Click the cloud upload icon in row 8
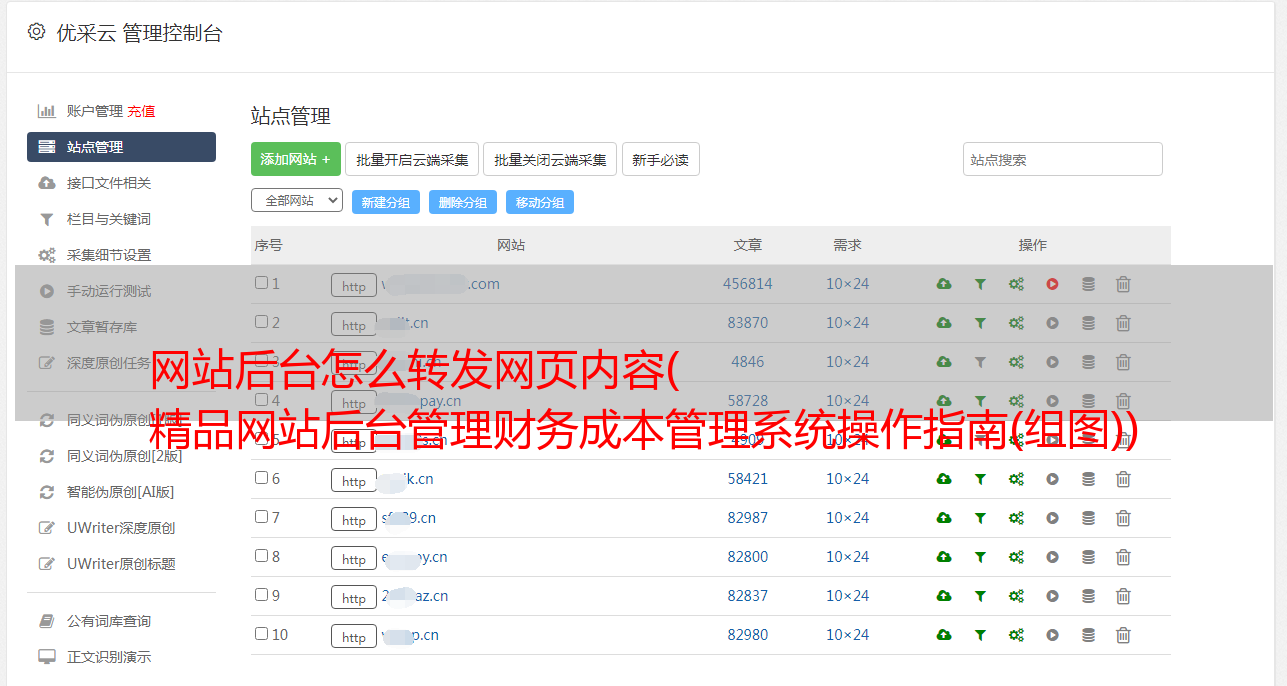Screen dimensions: 1287x686 944,557
